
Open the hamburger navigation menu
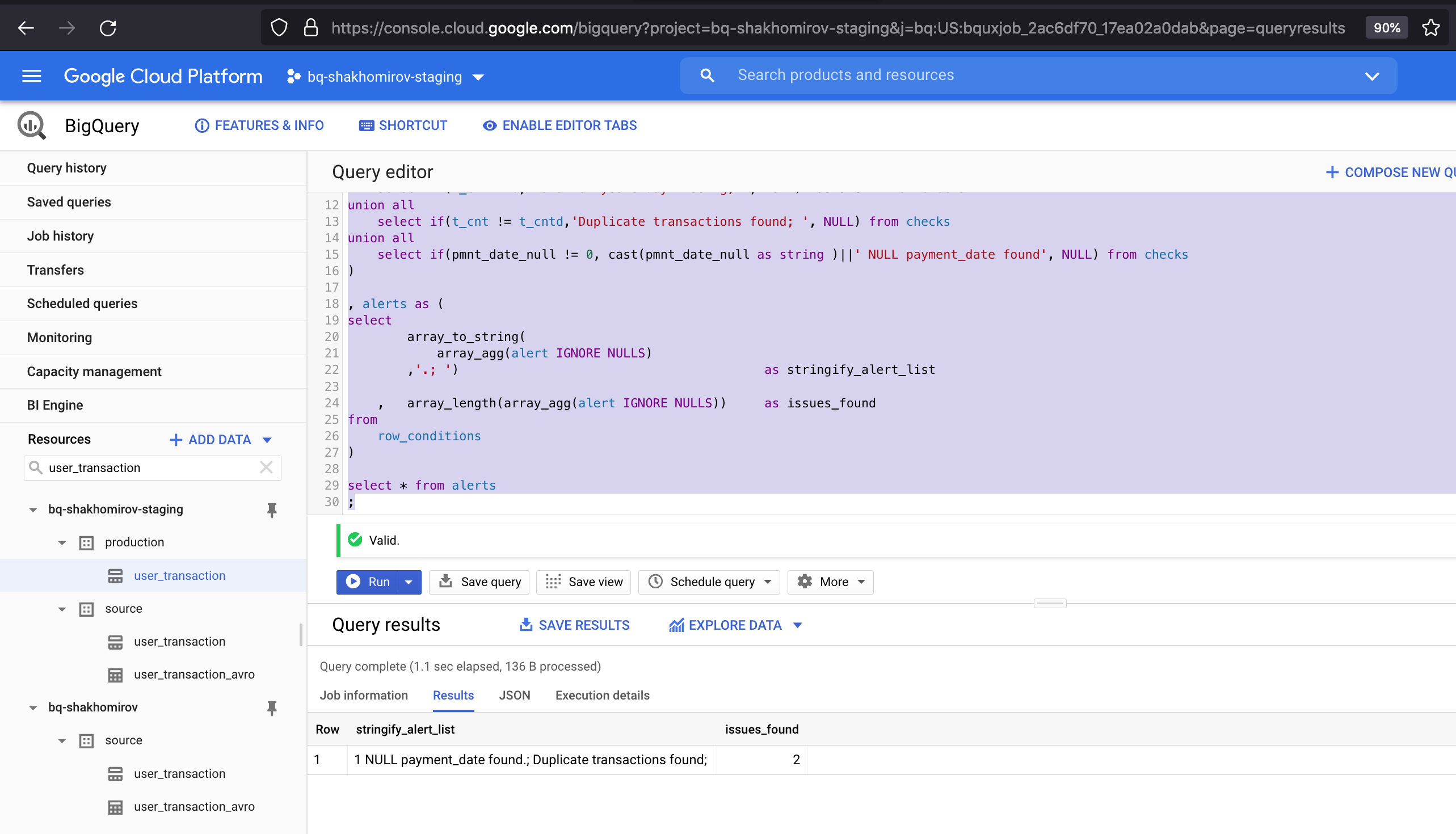(x=32, y=76)
